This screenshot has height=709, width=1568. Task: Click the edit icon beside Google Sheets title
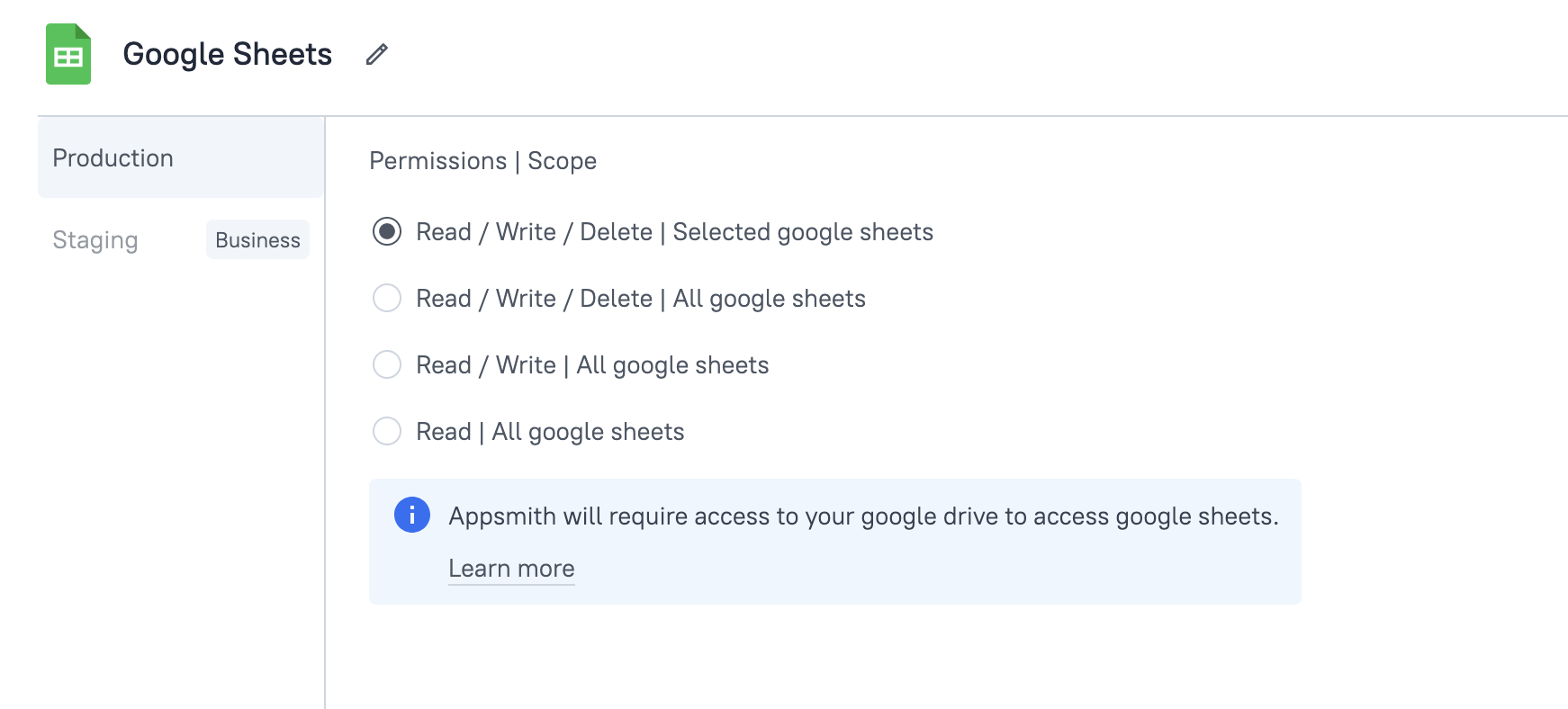coord(376,54)
